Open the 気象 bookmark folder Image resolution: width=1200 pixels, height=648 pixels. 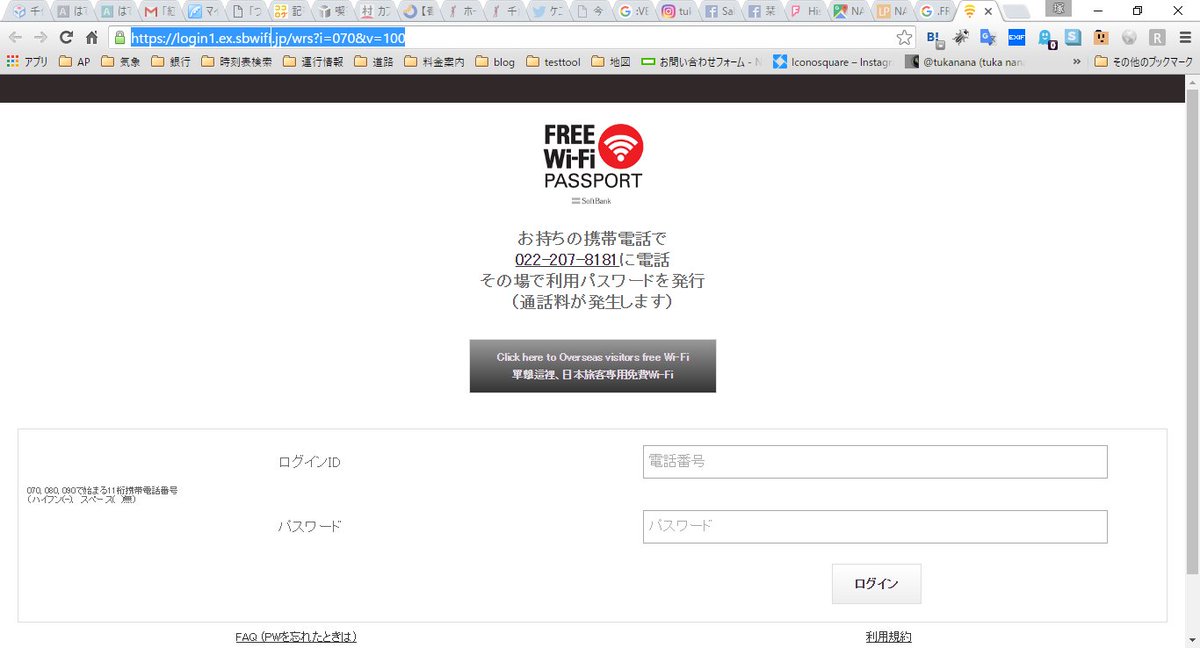click(122, 62)
